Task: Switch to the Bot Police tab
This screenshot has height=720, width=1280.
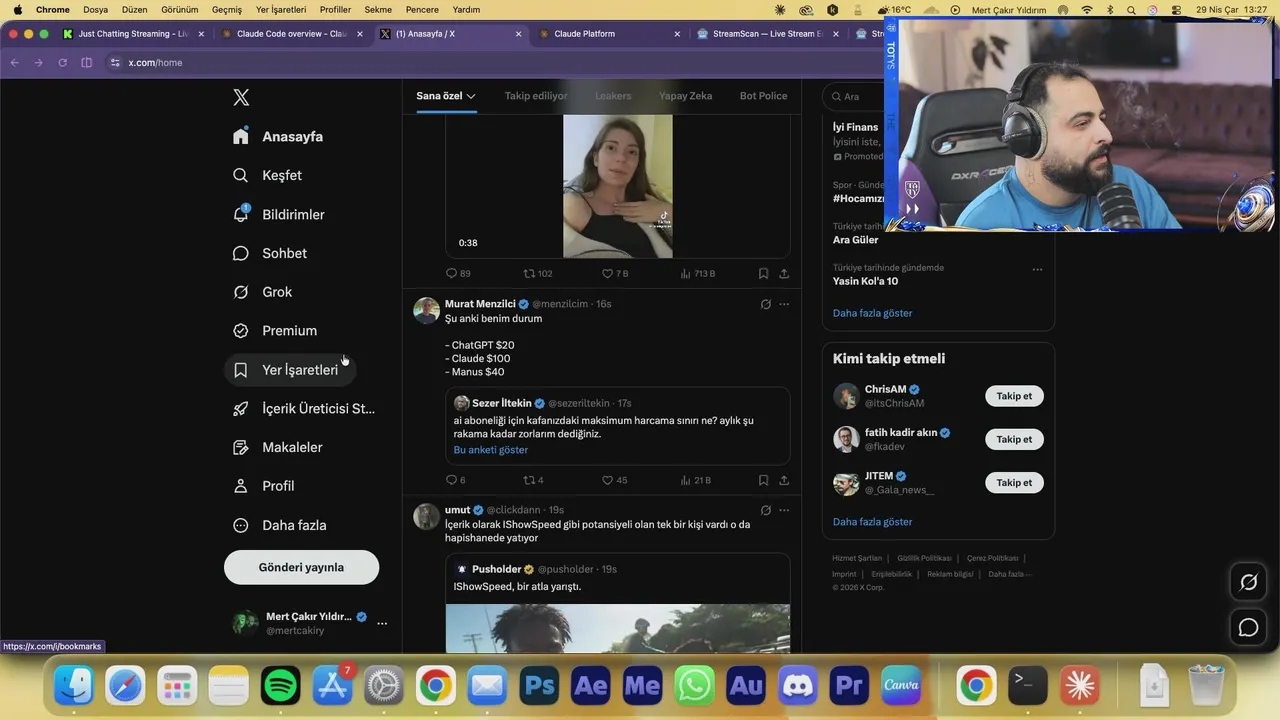Action: 763,96
